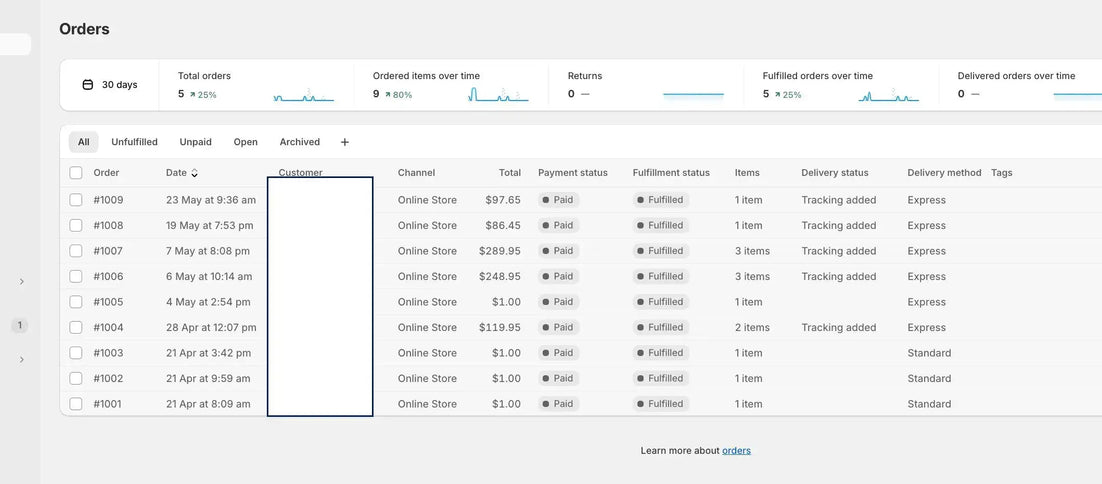Tick the select-all orders checkbox in header
Image resolution: width=1102 pixels, height=484 pixels.
coord(76,173)
